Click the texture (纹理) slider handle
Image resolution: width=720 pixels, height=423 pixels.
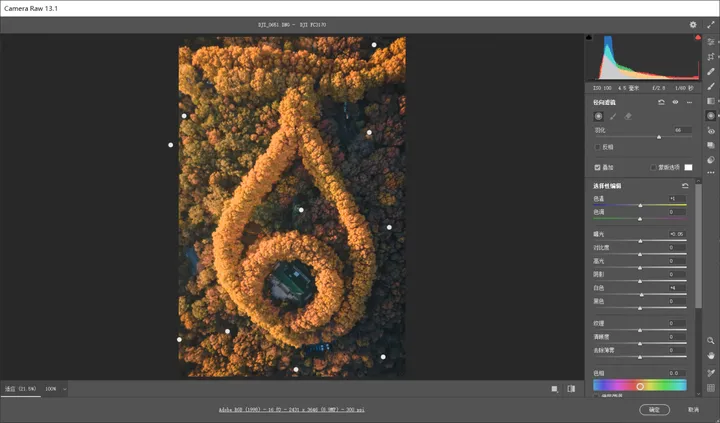click(x=640, y=330)
